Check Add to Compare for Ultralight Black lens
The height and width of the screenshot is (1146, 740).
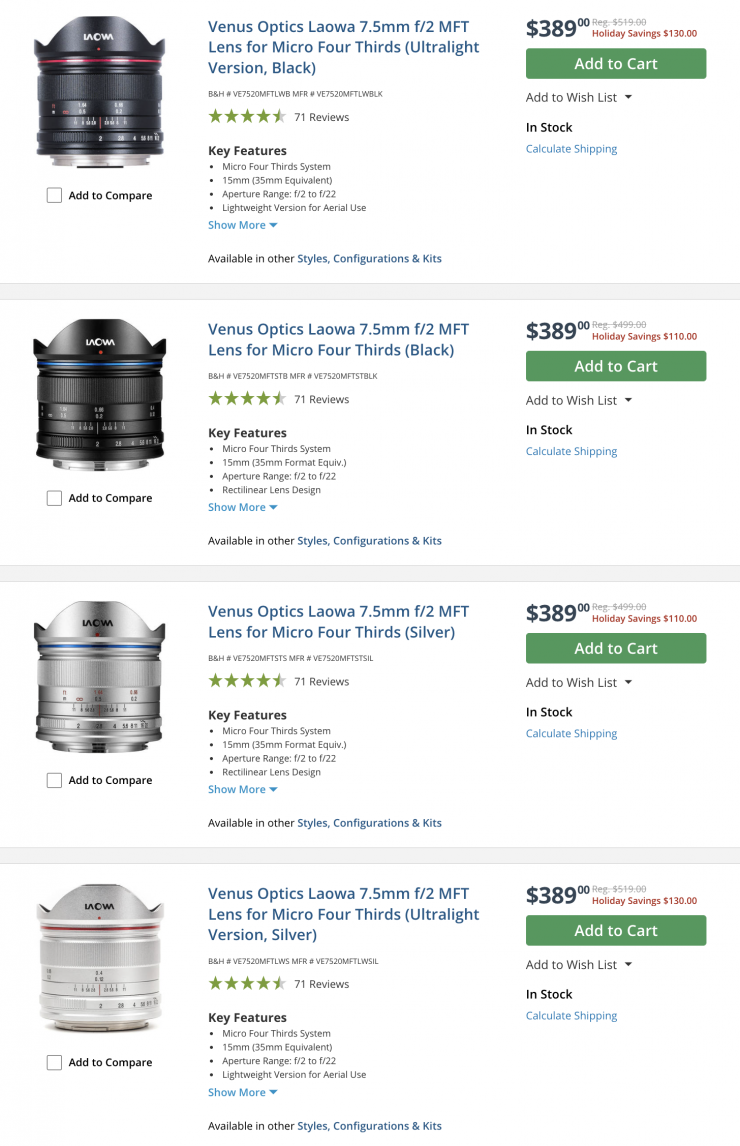[x=55, y=196]
